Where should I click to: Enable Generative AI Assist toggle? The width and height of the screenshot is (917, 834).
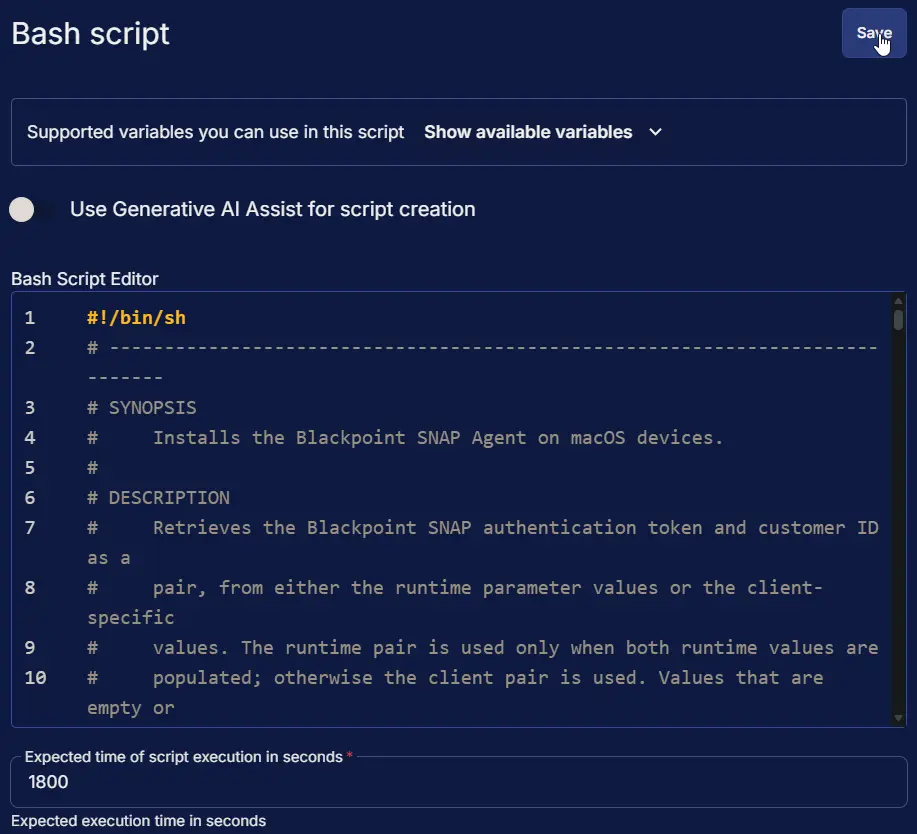30,209
